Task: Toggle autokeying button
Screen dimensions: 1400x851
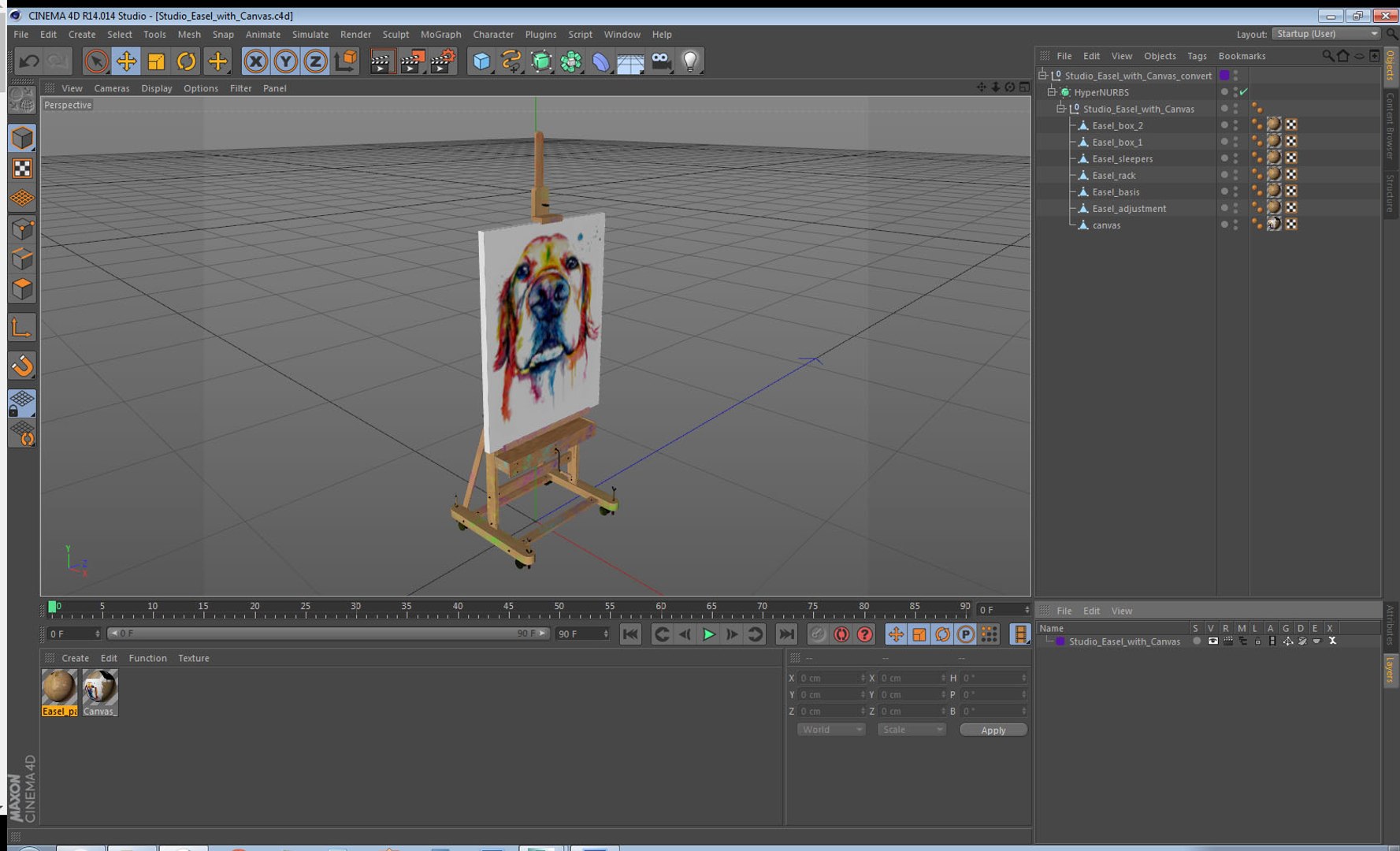Action: point(841,634)
